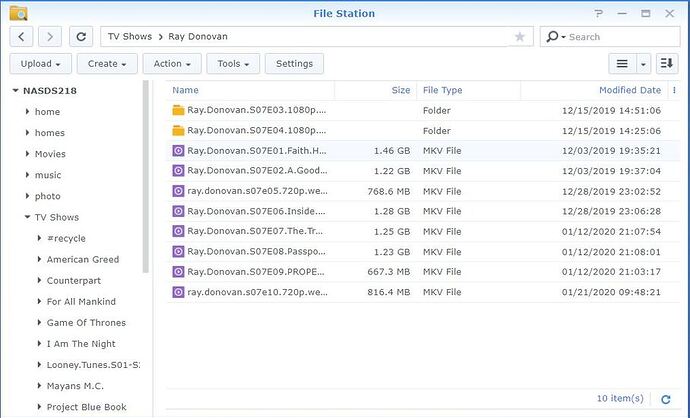Select the s07e05.720p MKV file icon
The image size is (690, 418).
[178, 191]
